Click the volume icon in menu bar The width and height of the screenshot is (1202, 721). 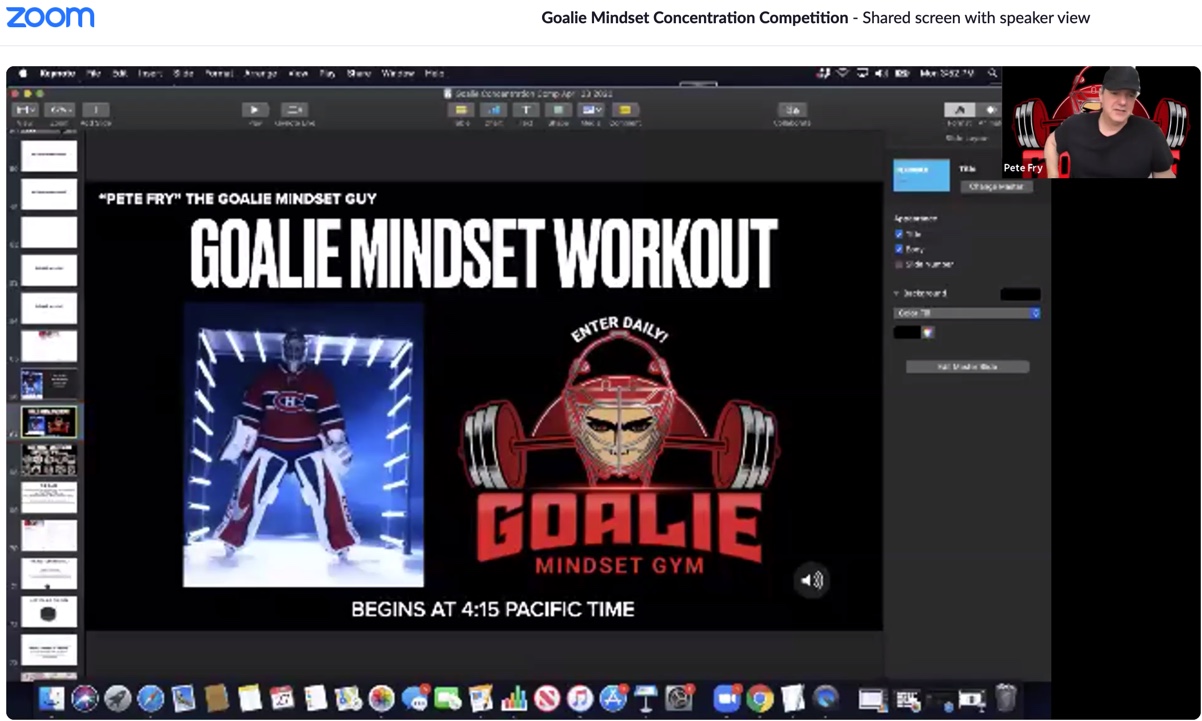pos(881,74)
